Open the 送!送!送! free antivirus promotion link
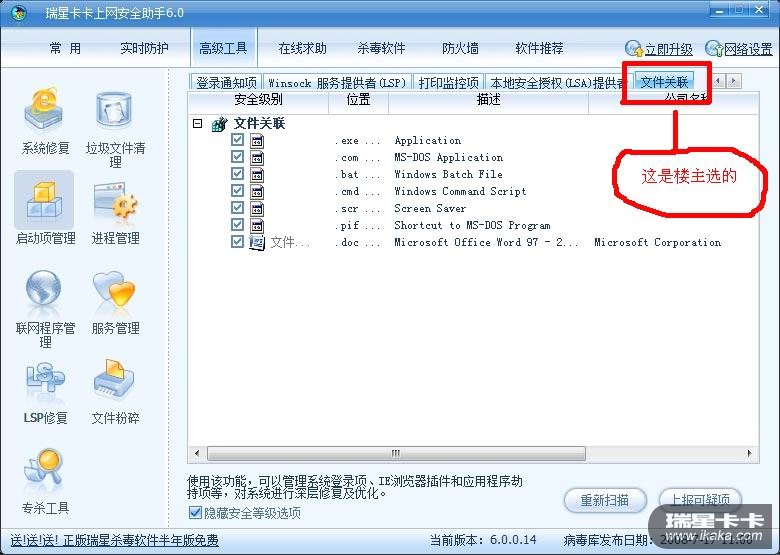The height and width of the screenshot is (555, 780). click(114, 540)
